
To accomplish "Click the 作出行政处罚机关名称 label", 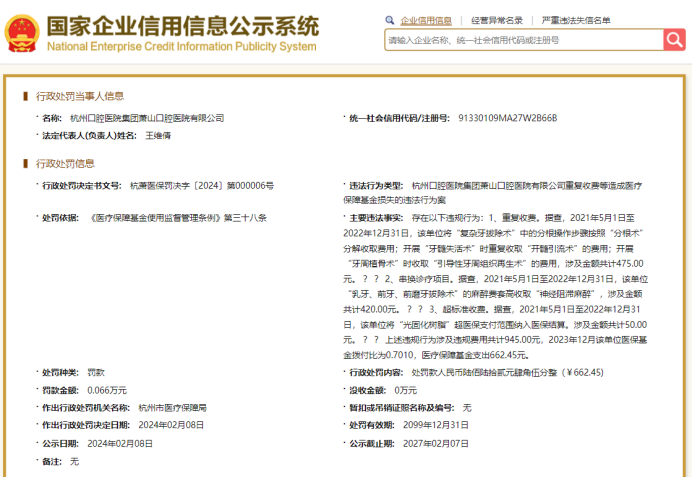I will click(86, 408).
